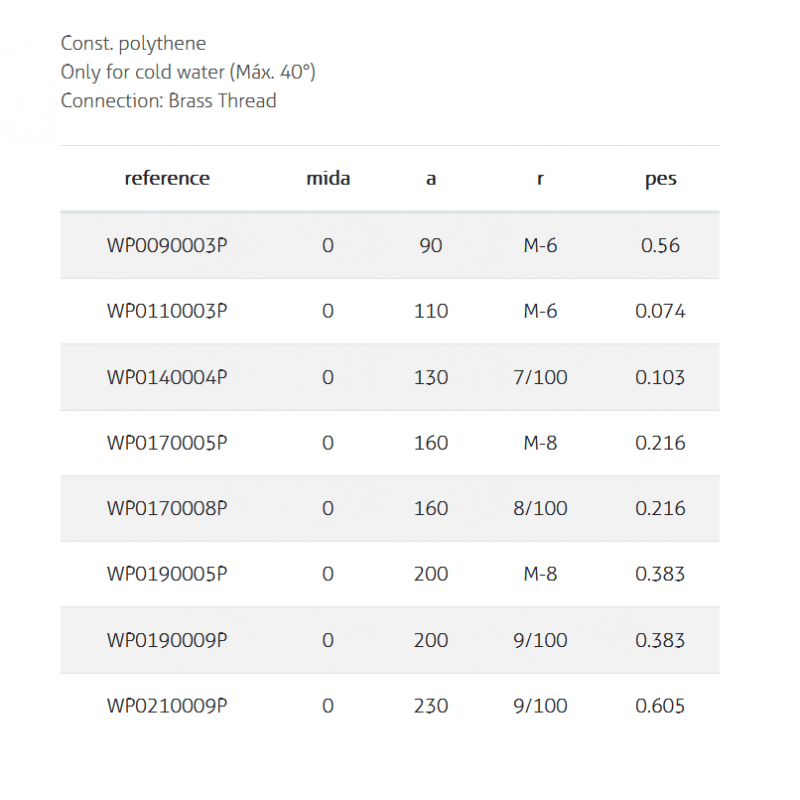
Task: Select the WP0190009P reference row
Action: coord(167,640)
